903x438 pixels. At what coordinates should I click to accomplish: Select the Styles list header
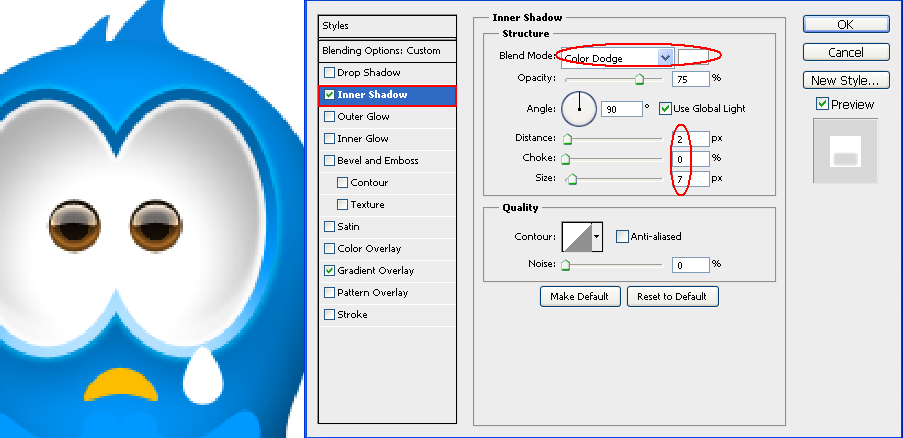pos(387,26)
